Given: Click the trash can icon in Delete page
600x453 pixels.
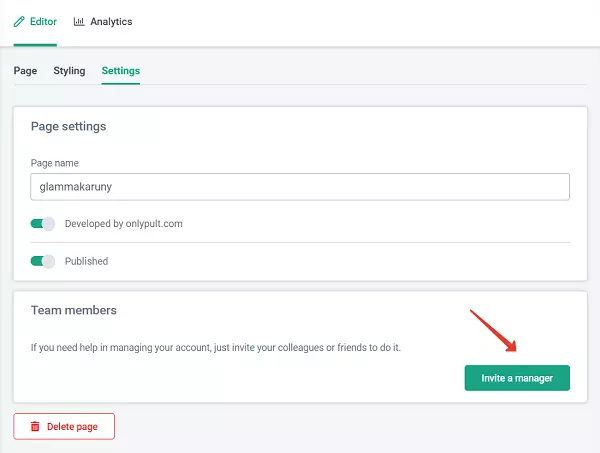Looking at the screenshot, I should click(35, 427).
